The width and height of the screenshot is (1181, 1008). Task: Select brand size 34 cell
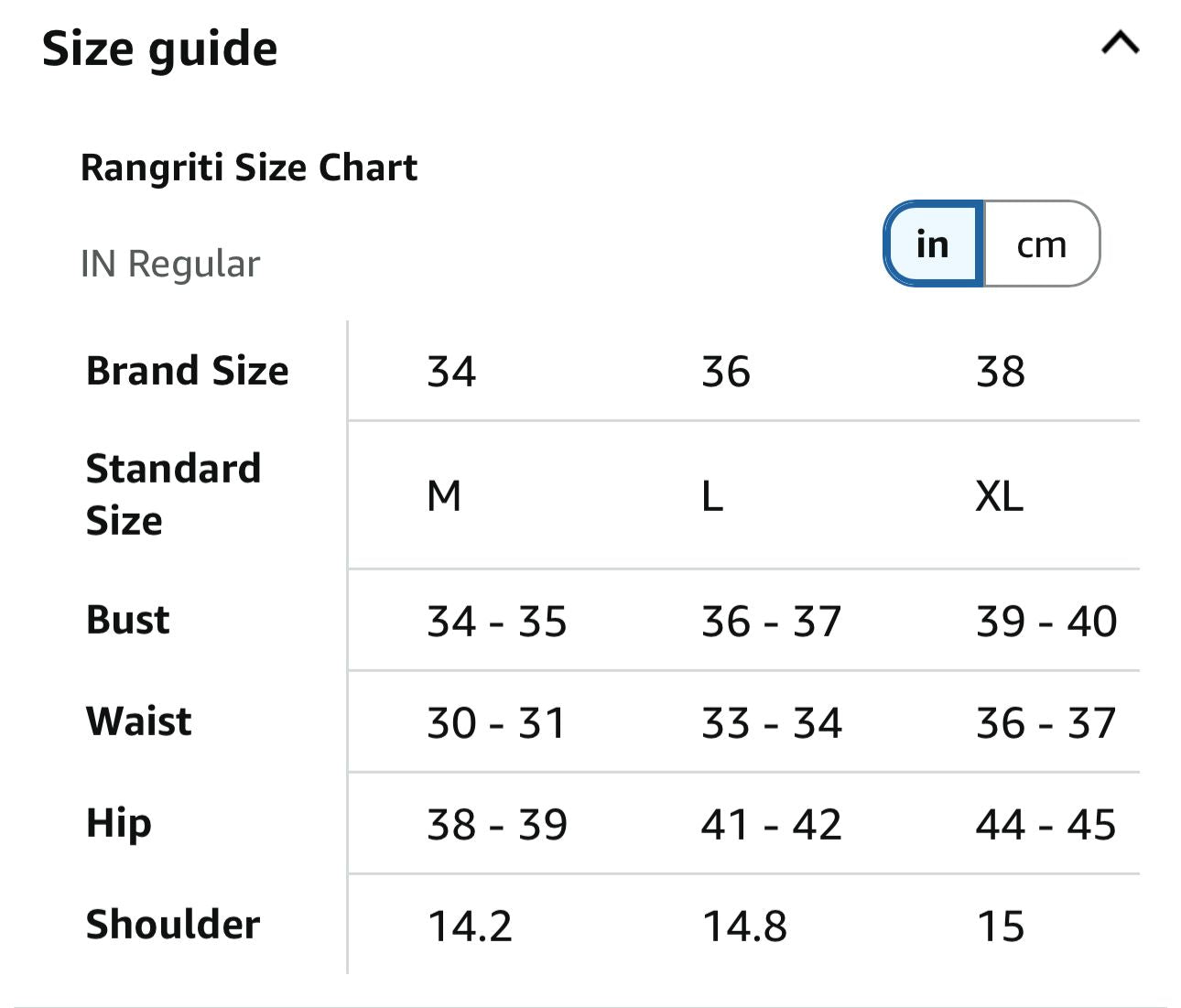(x=451, y=372)
